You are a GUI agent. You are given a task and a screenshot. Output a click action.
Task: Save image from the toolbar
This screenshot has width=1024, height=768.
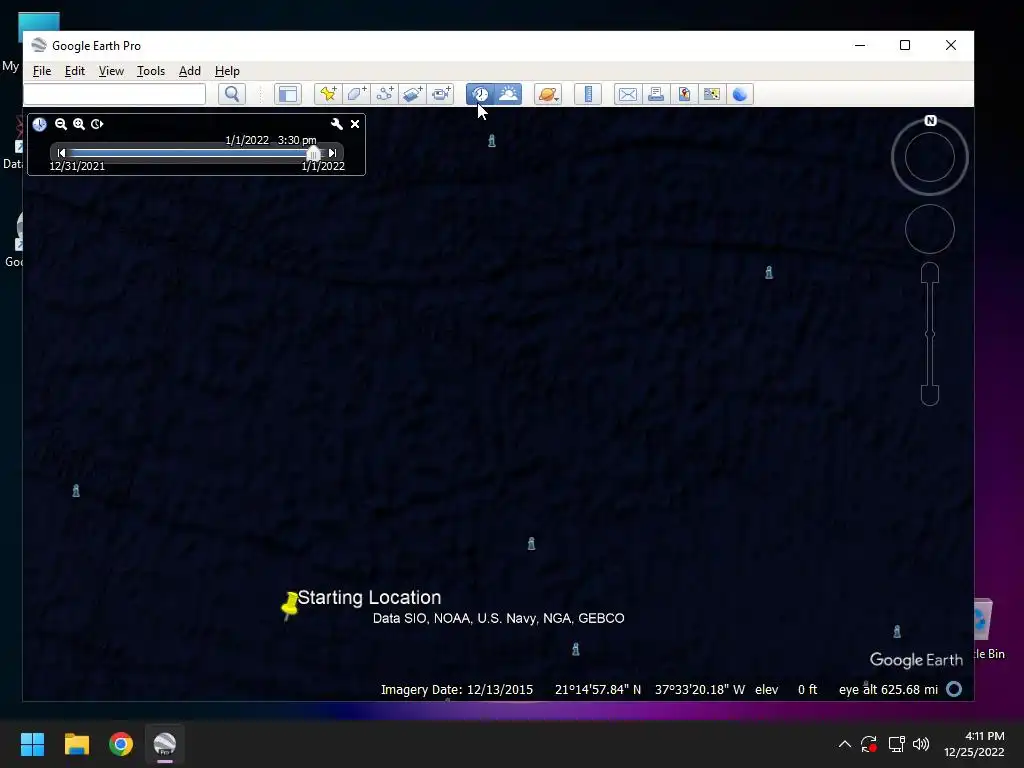684,94
